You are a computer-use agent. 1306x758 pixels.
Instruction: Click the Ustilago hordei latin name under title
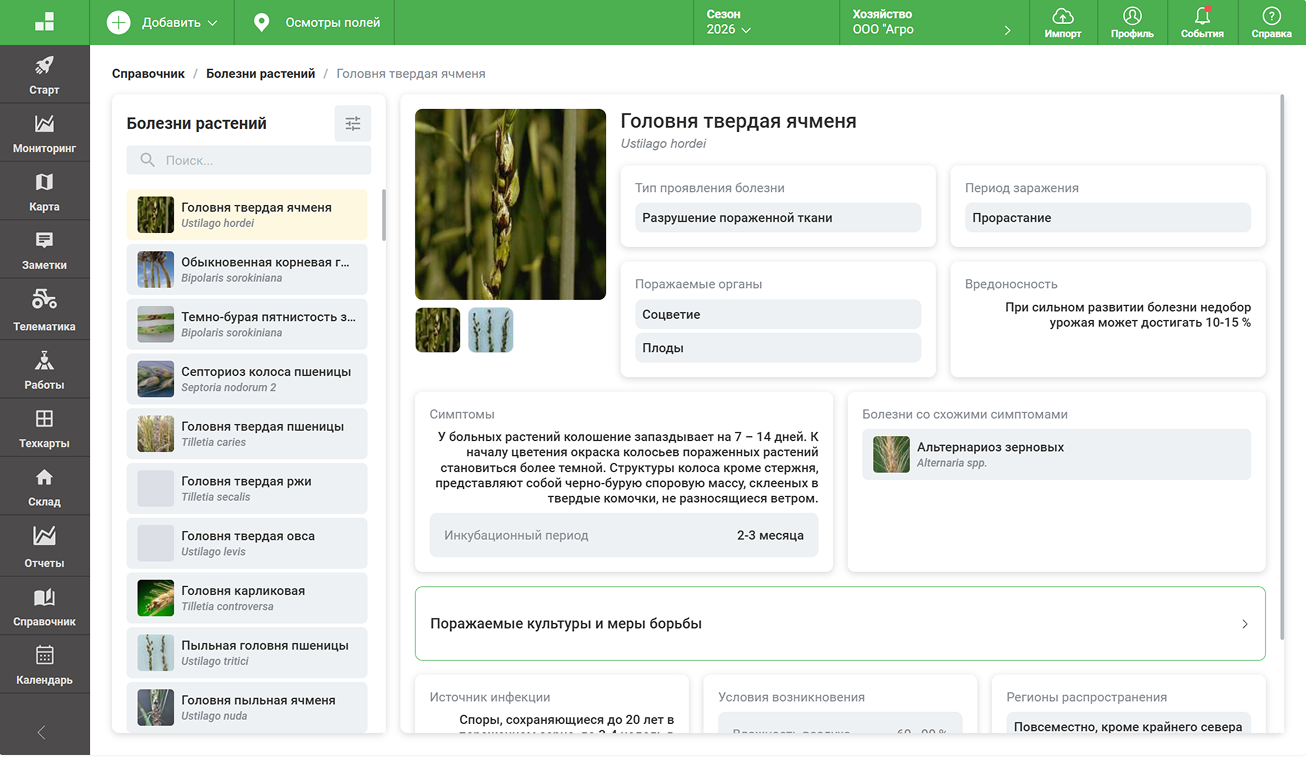pyautogui.click(x=663, y=144)
